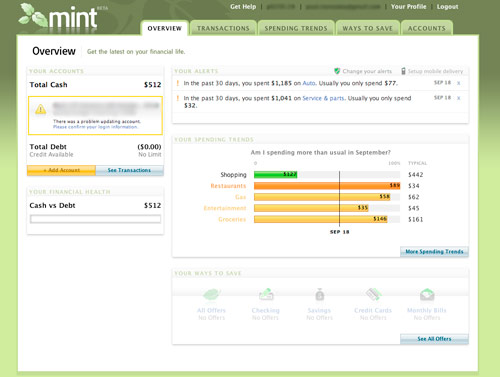Dismiss the Service & parts alert
500x377 pixels.
(459, 98)
